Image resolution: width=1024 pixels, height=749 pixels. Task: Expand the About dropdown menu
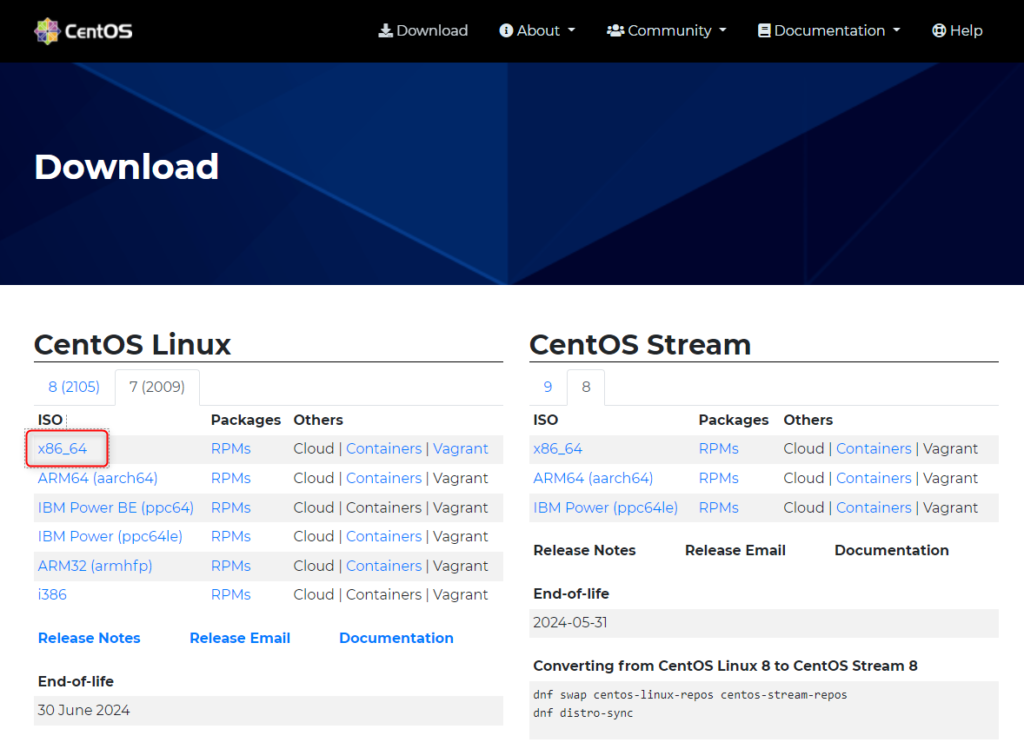click(x=537, y=31)
